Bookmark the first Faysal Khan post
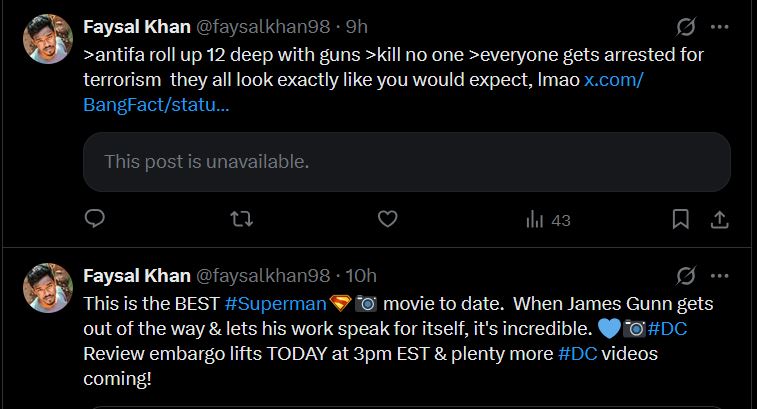 [680, 220]
